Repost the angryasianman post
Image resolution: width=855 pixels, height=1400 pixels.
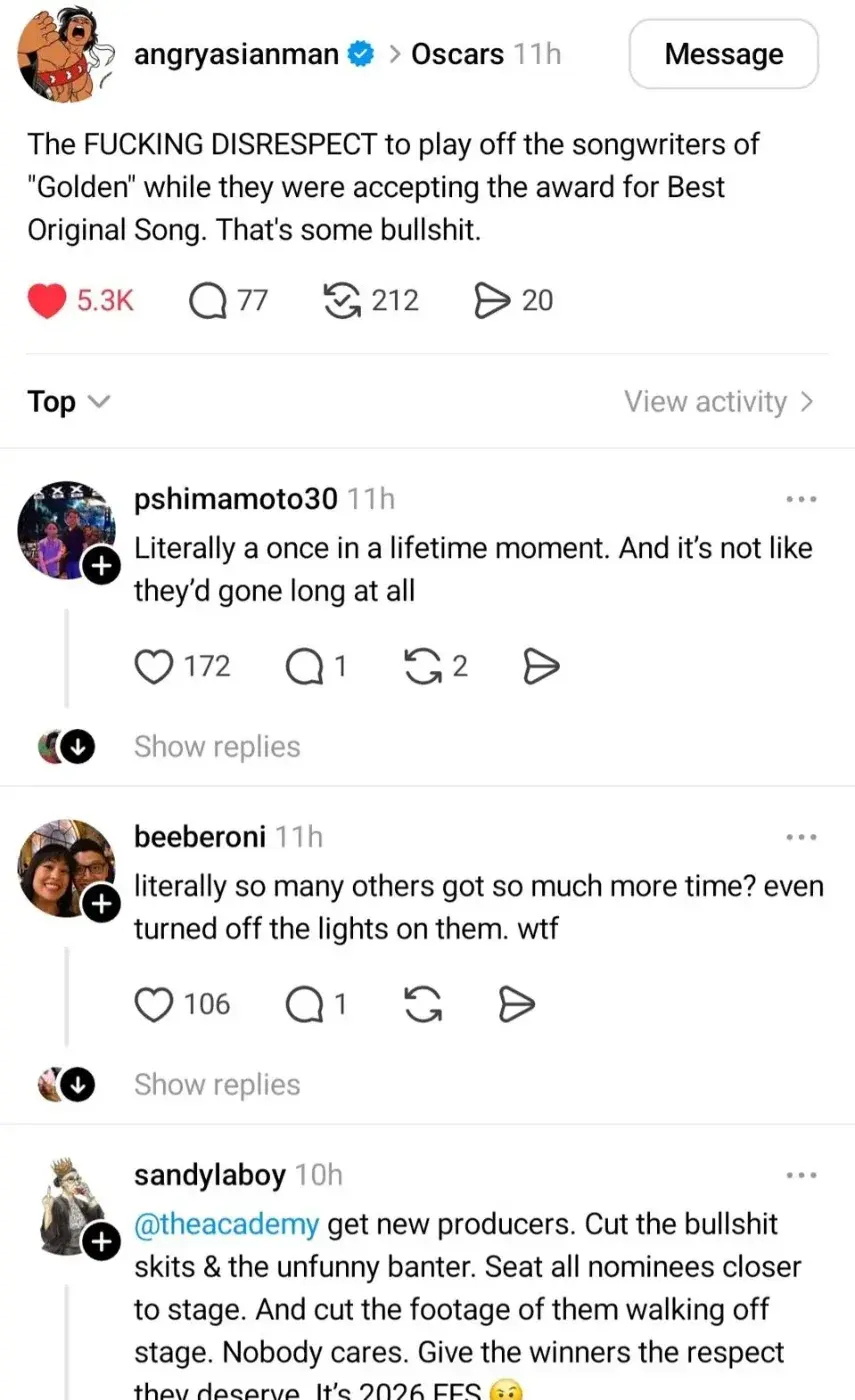coord(343,301)
